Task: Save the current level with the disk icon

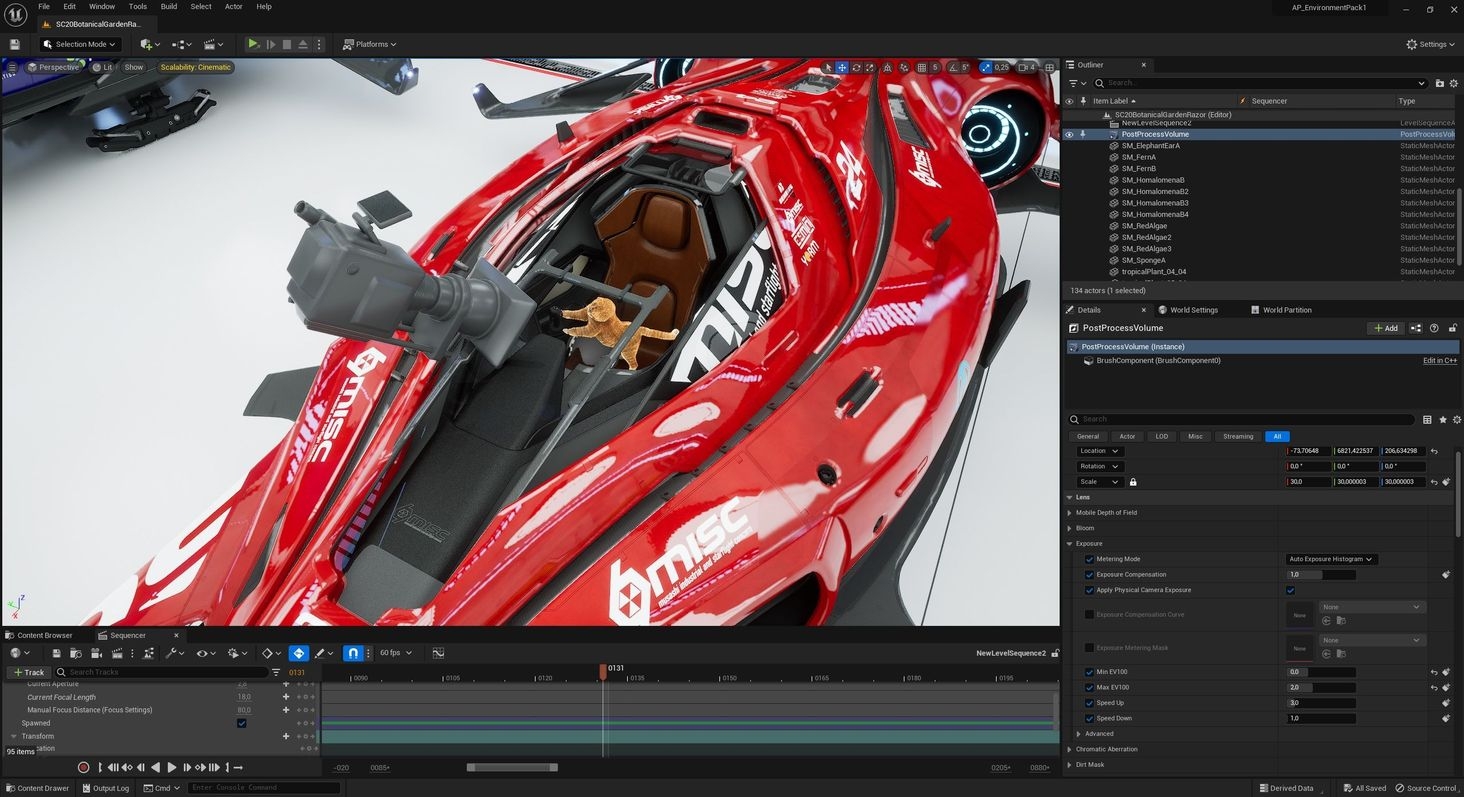Action: pyautogui.click(x=14, y=44)
